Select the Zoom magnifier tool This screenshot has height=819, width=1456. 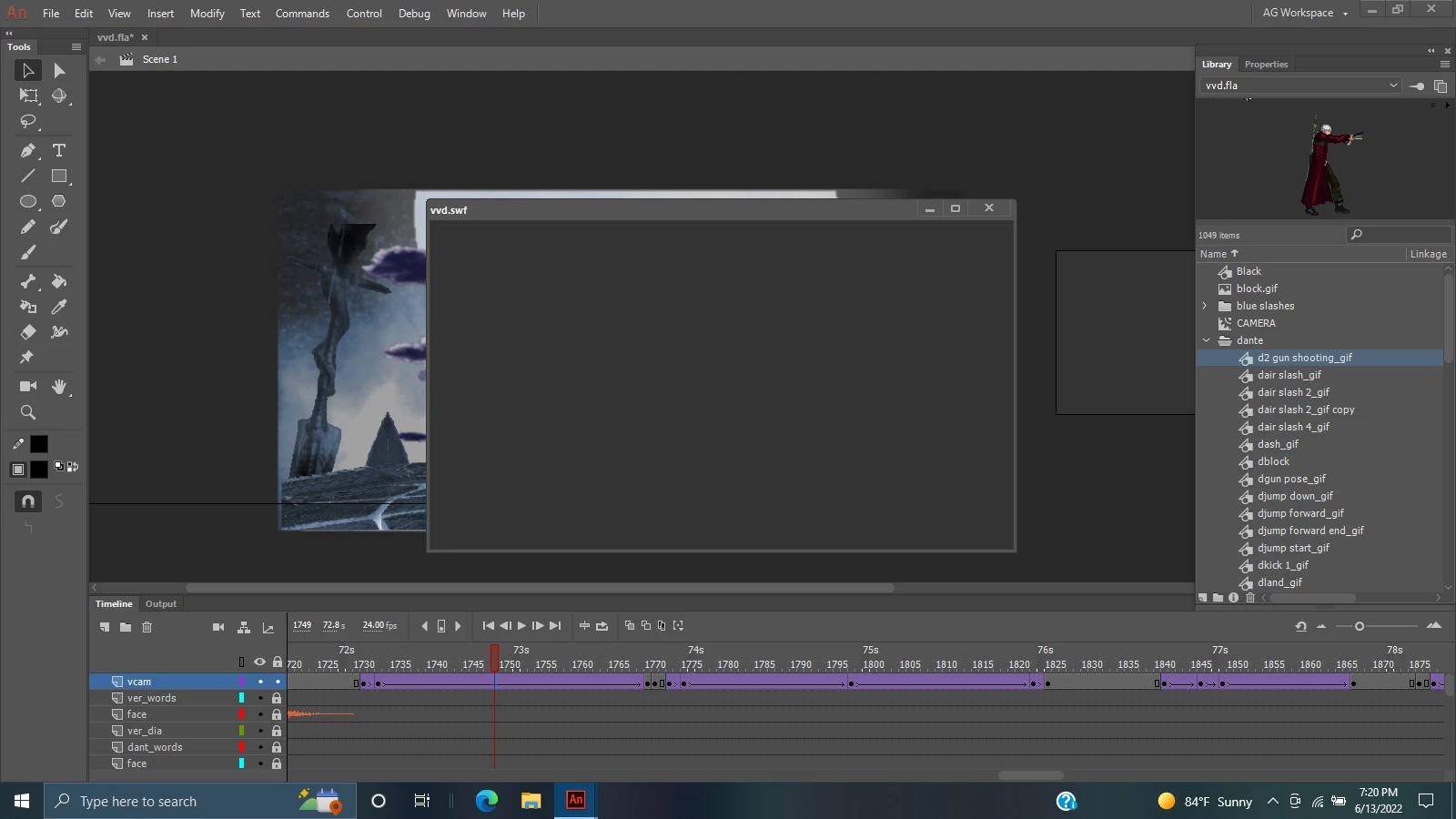tap(28, 412)
